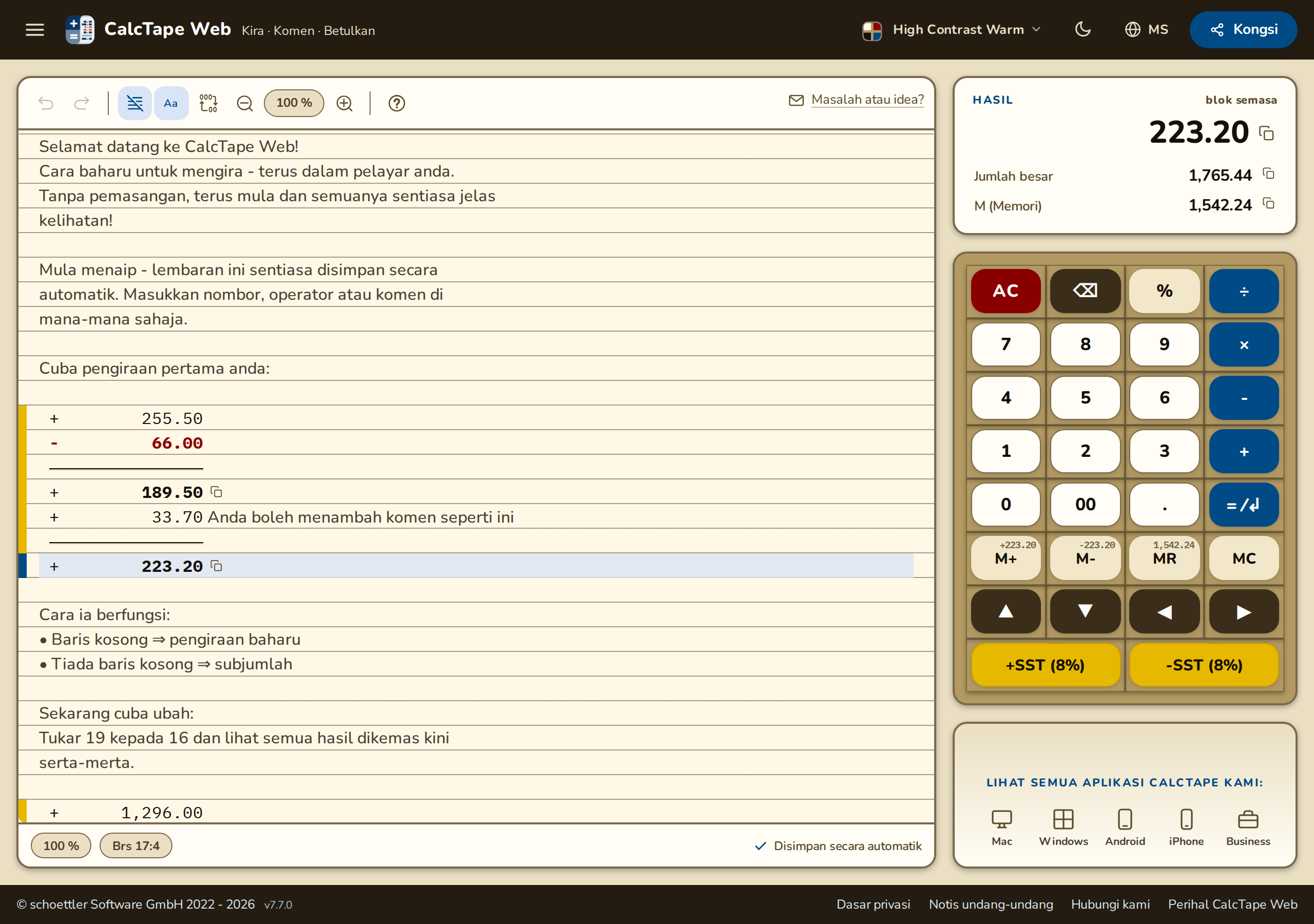Open Perihal CalcTape Web in footer
1314x924 pixels.
(1233, 904)
